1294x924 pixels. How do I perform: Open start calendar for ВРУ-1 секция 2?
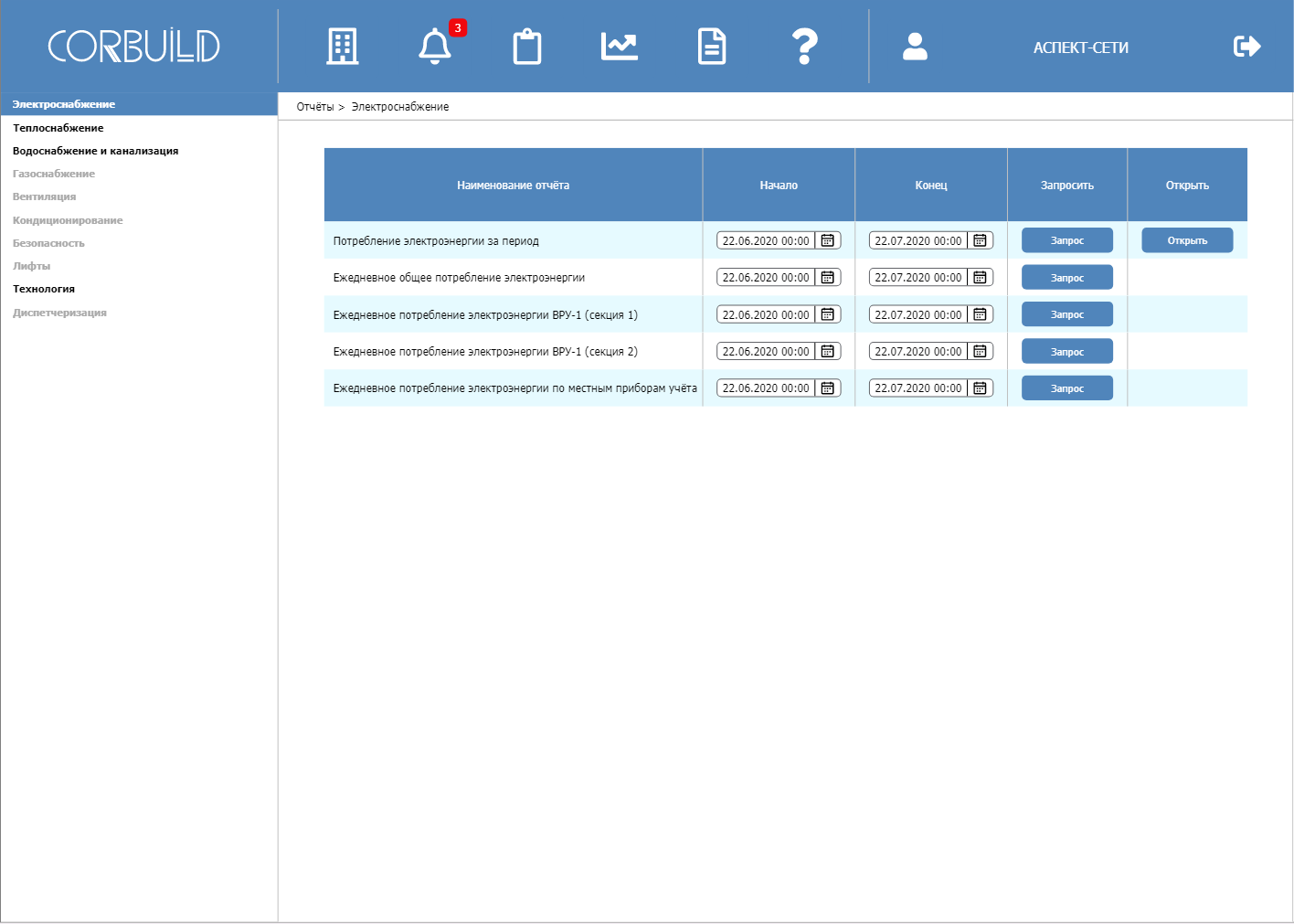(827, 351)
